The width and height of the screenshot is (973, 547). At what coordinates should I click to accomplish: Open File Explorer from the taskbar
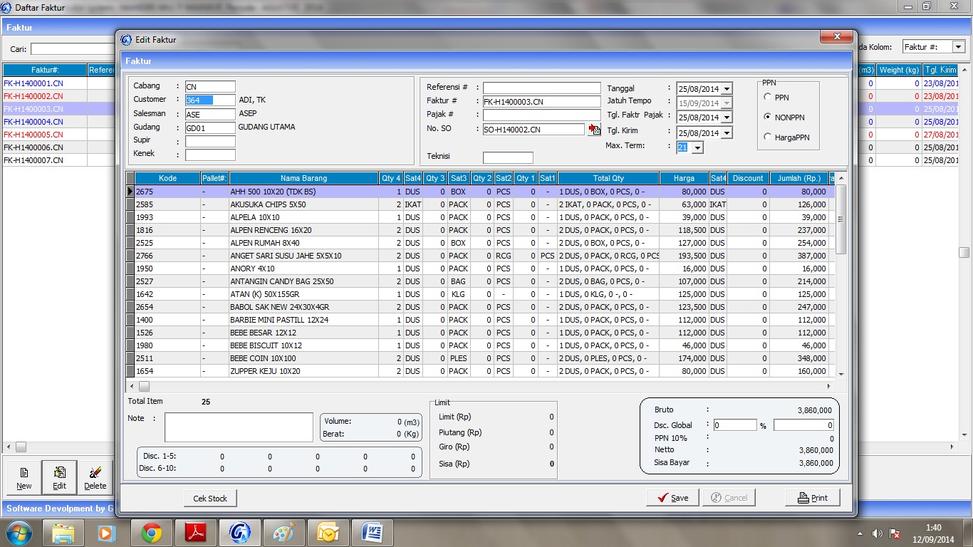coord(63,533)
